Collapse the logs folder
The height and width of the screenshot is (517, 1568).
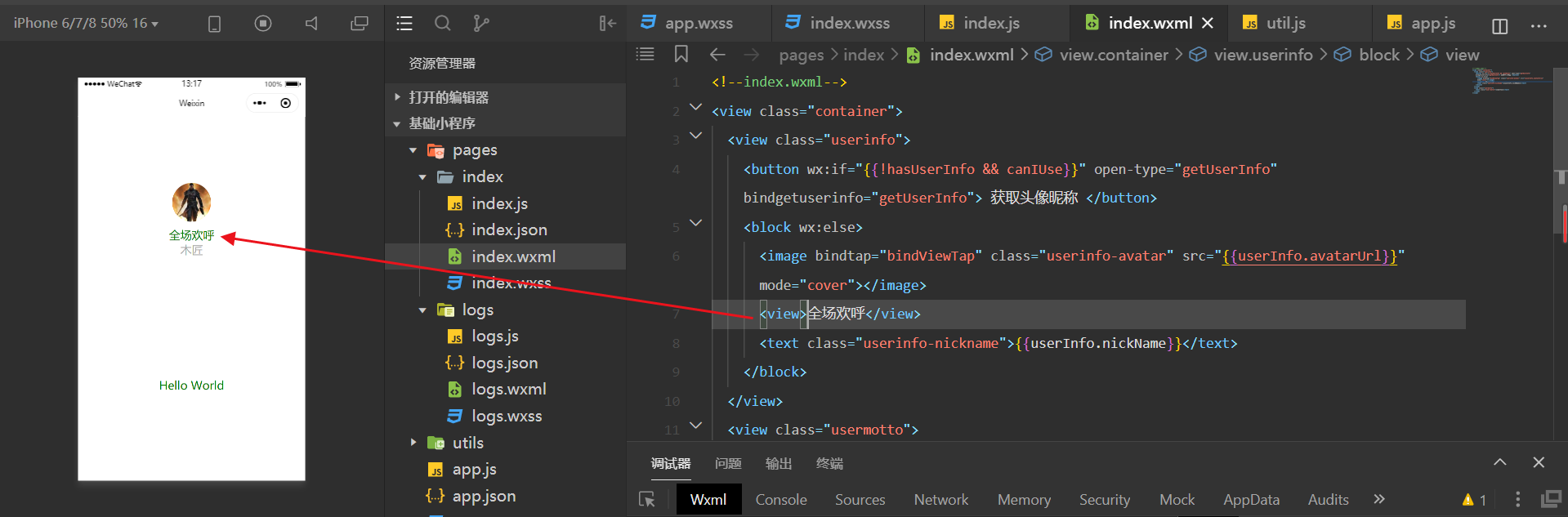tap(505, 310)
